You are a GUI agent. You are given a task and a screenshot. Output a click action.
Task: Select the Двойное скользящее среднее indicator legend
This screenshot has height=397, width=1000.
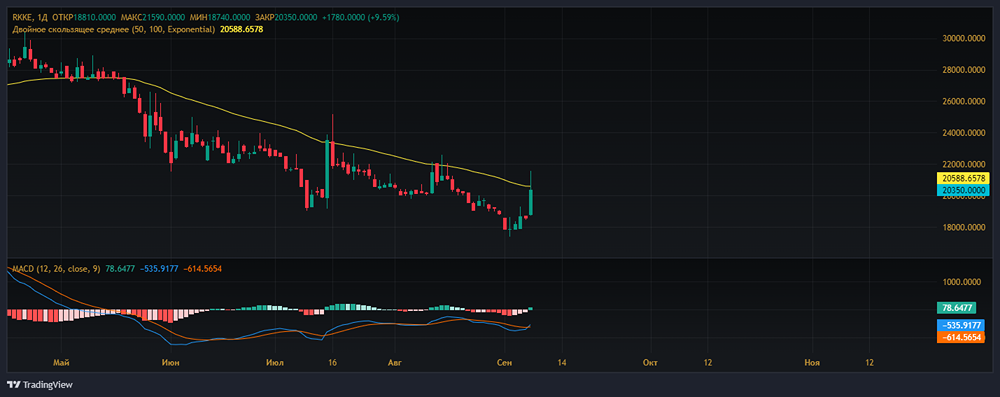coord(114,29)
